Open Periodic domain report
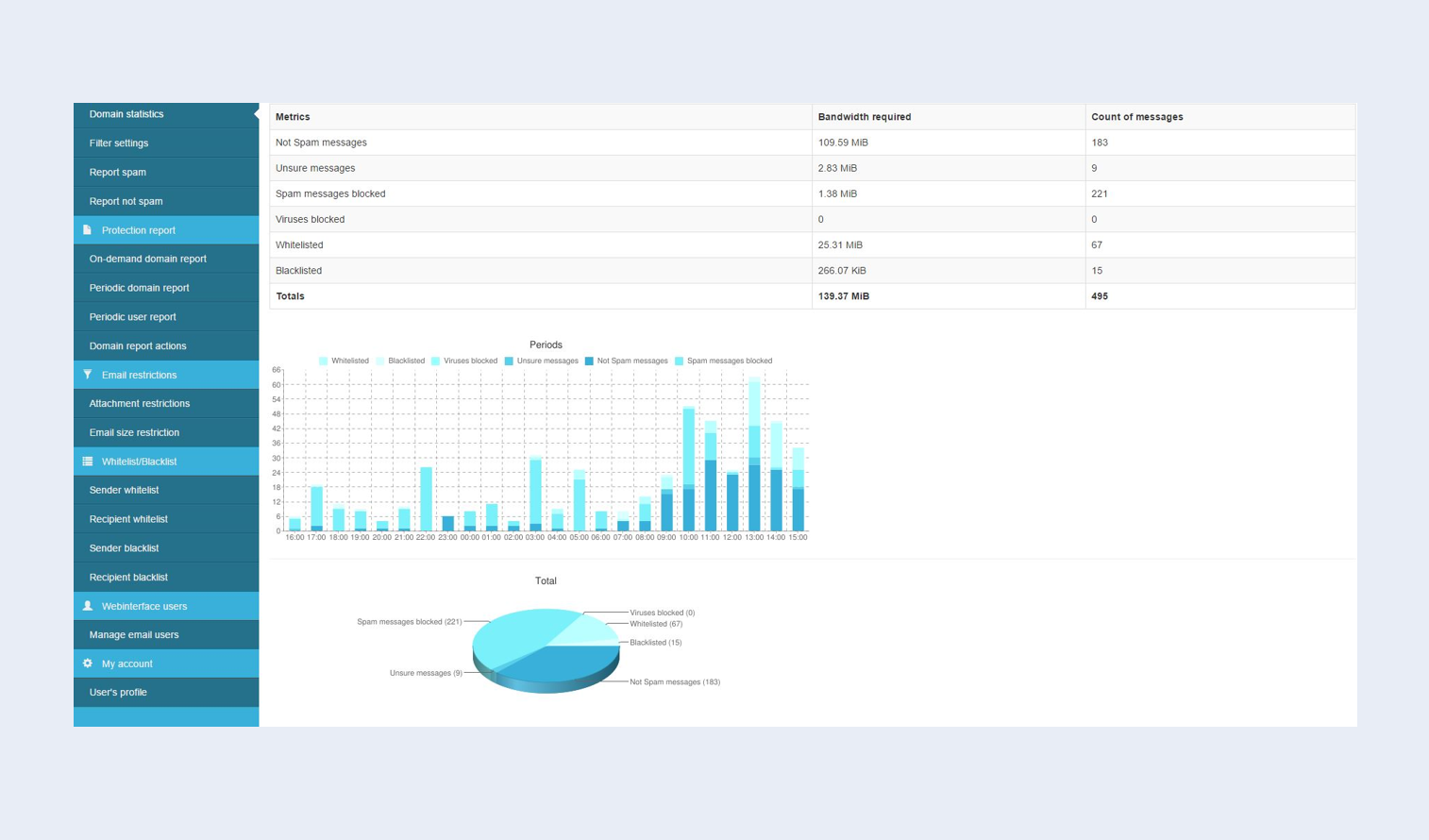Viewport: 1429px width, 840px height. [166, 288]
